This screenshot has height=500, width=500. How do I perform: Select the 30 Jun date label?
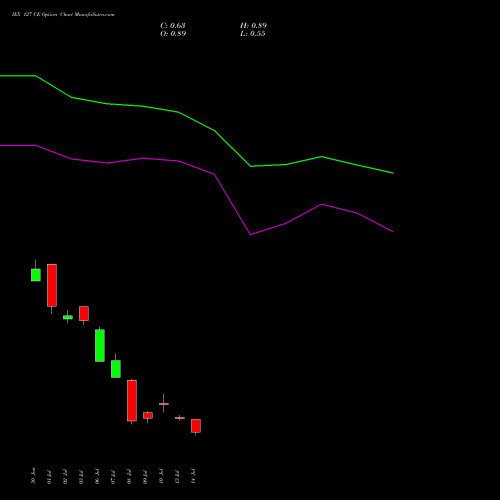[33, 476]
